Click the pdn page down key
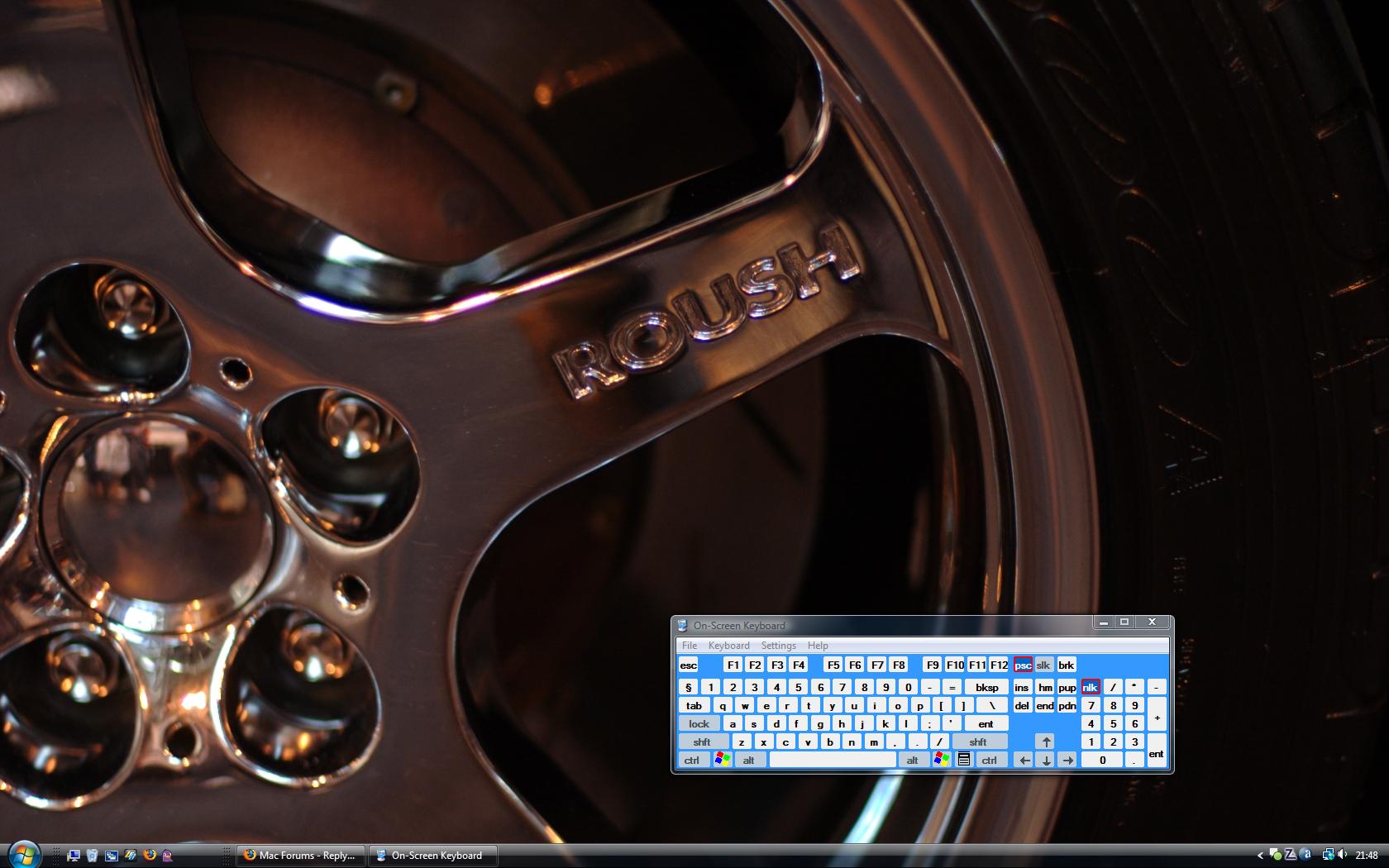Image resolution: width=1389 pixels, height=868 pixels. 1067,705
